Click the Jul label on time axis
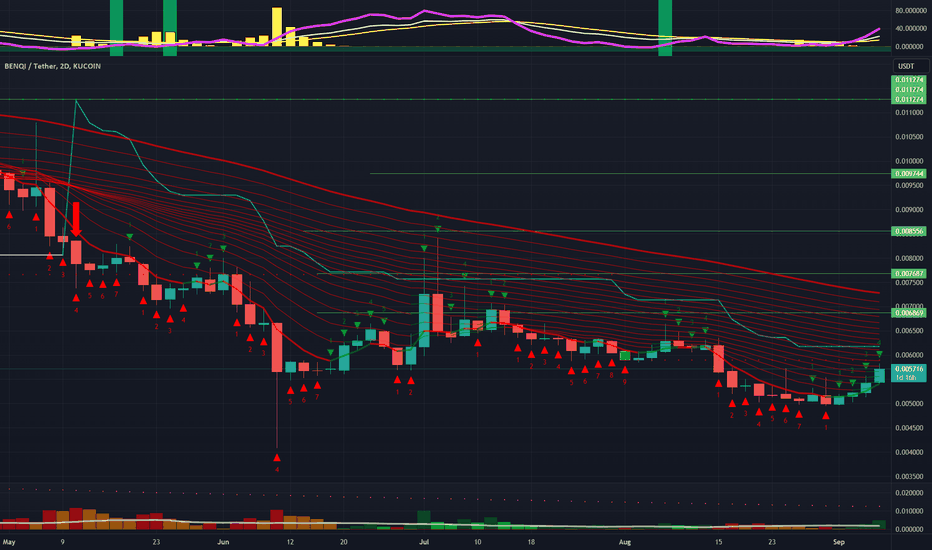The image size is (932, 550). tap(424, 542)
